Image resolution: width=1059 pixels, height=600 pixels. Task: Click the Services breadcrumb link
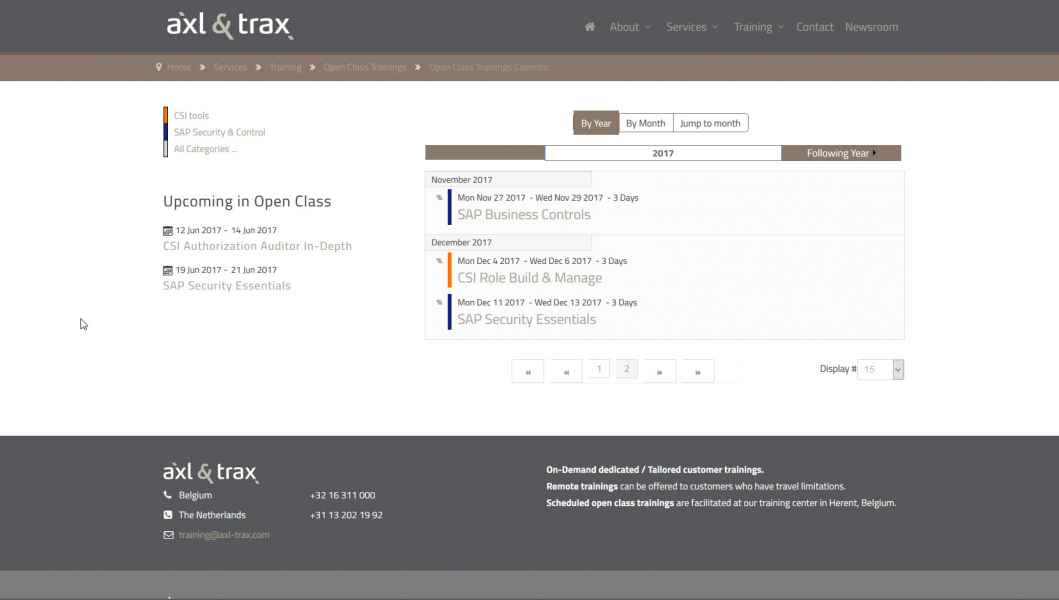click(230, 68)
